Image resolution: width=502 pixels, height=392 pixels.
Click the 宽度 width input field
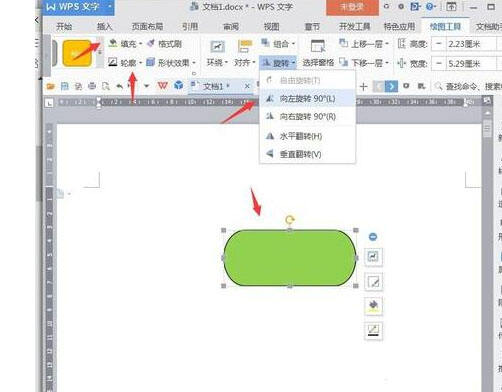[471, 63]
